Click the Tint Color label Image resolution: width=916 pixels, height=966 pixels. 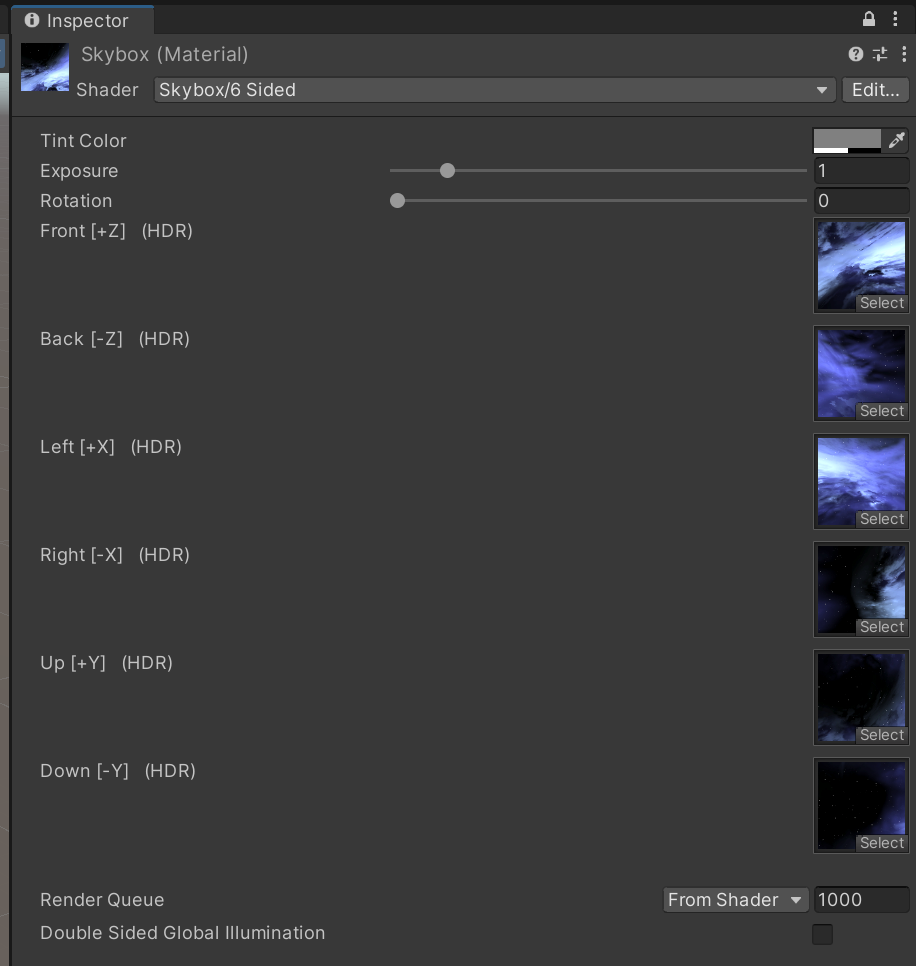coord(83,141)
